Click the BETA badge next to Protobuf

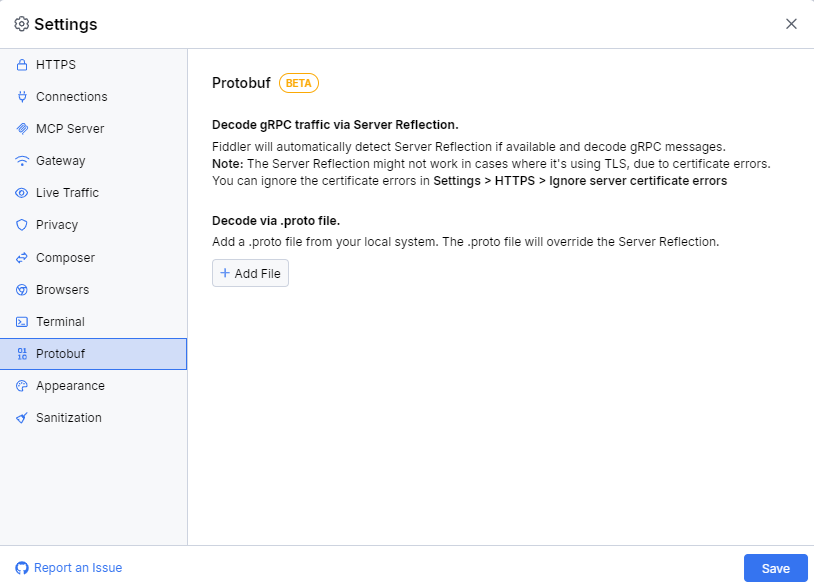[298, 83]
